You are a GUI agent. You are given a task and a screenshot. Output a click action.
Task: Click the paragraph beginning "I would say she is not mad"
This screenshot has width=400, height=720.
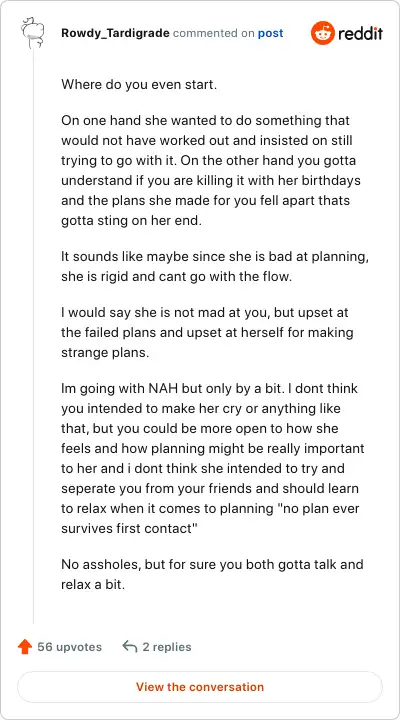207,332
